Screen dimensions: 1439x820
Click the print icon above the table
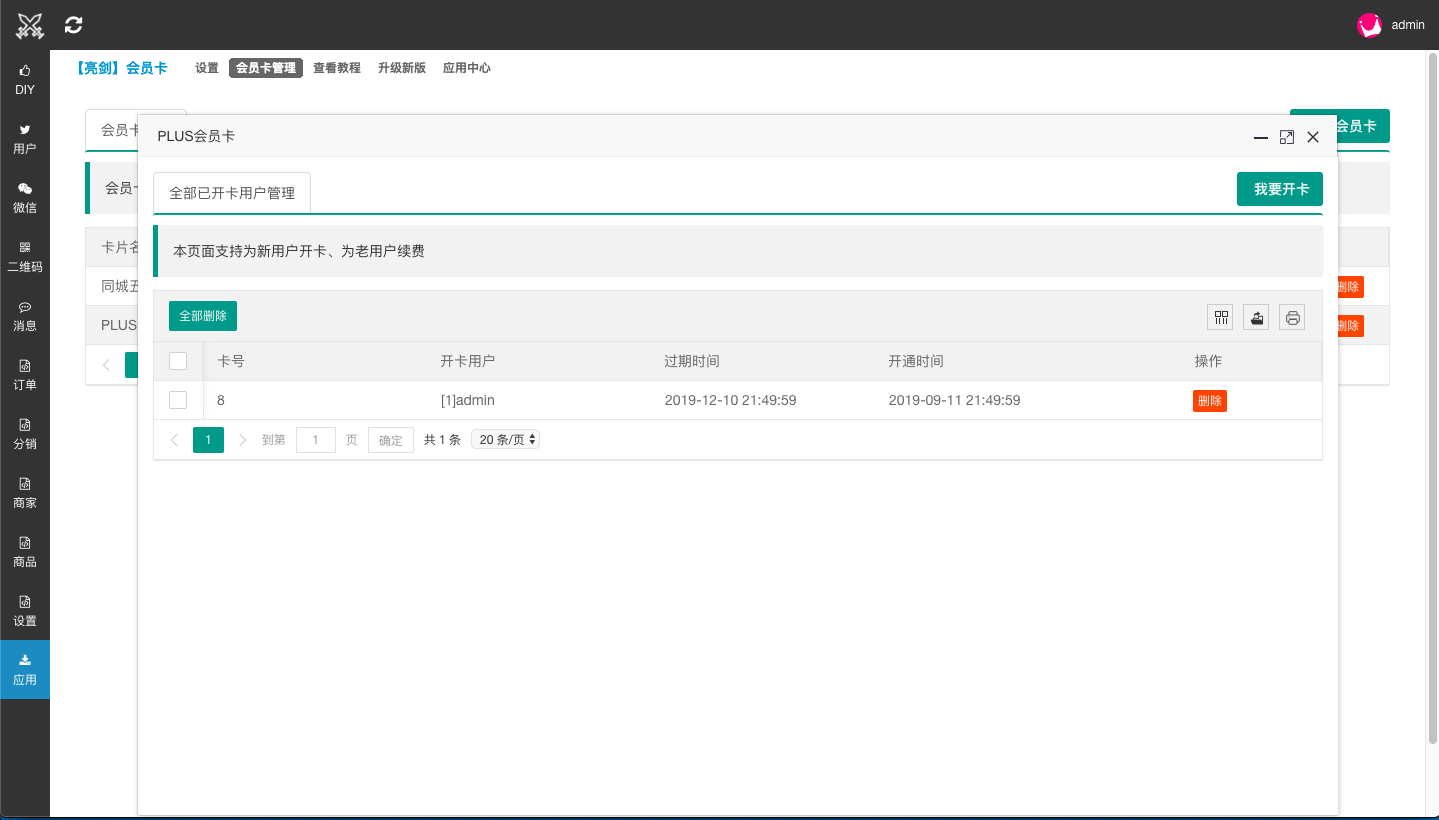1292,316
